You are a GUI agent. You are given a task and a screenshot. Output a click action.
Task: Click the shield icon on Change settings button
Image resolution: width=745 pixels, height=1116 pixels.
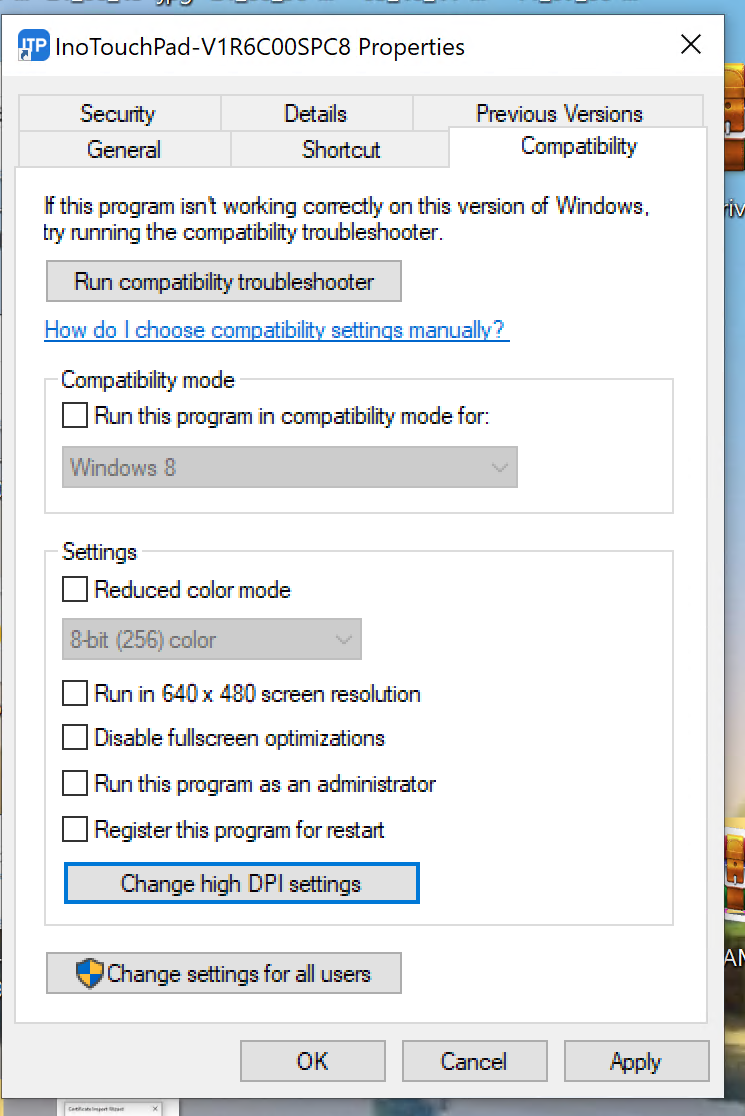click(90, 974)
